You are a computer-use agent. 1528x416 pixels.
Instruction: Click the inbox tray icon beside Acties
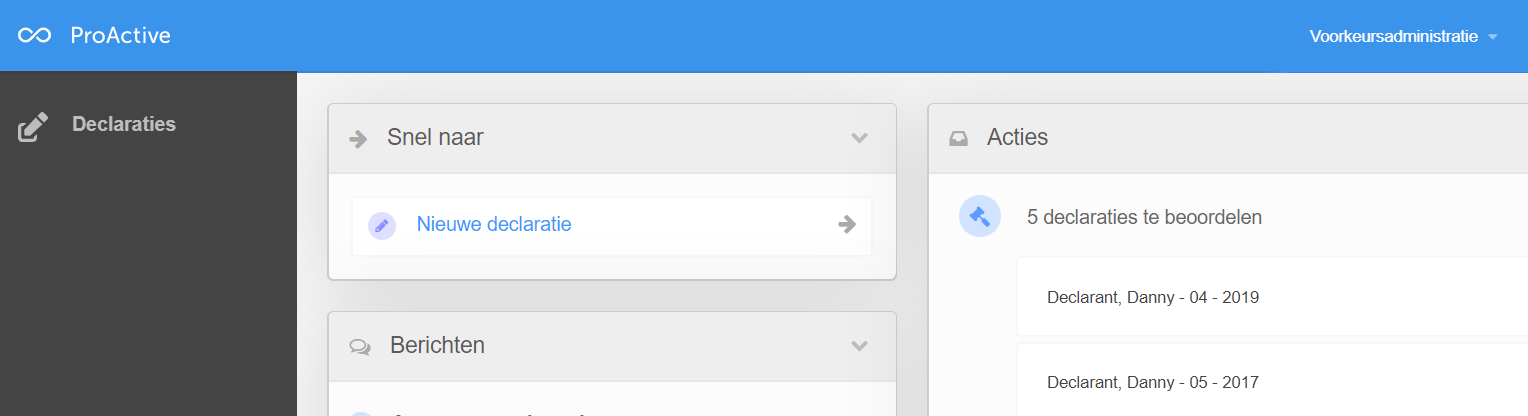(958, 139)
